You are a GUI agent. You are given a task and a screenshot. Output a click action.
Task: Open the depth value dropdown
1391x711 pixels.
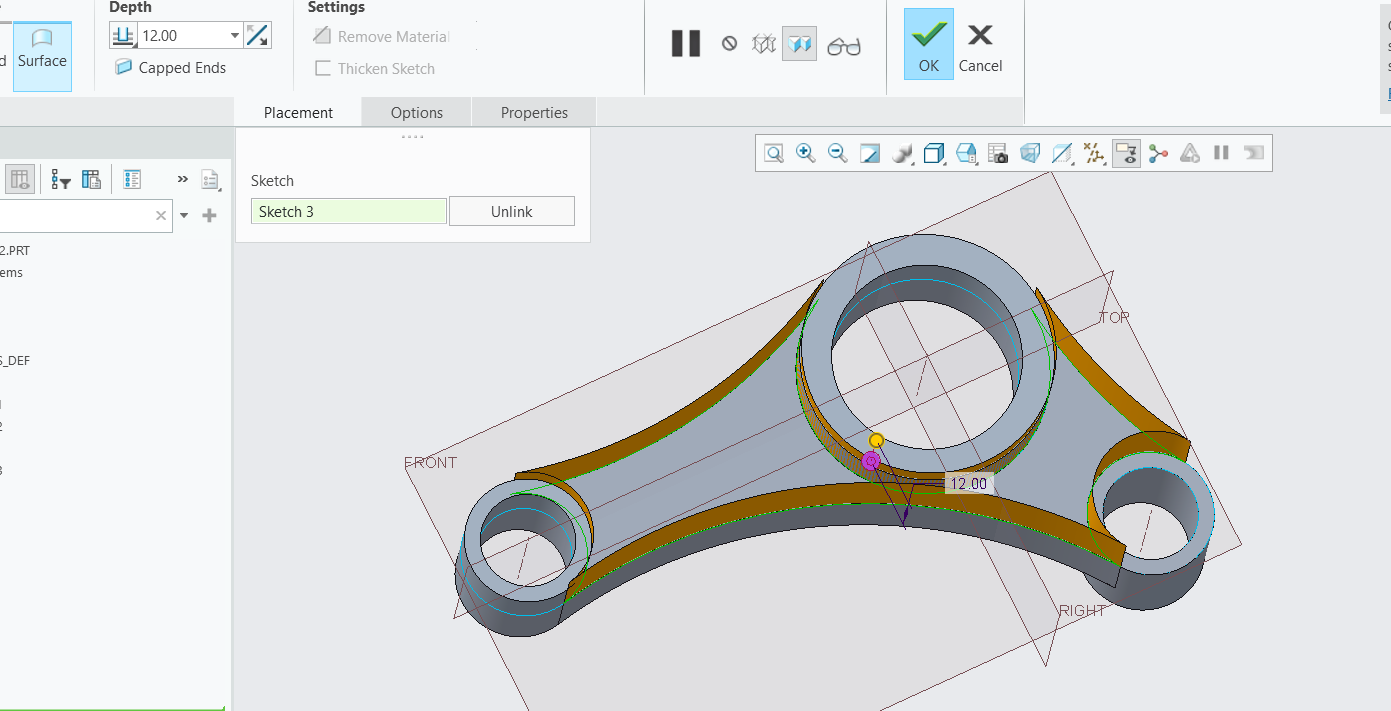pos(234,34)
